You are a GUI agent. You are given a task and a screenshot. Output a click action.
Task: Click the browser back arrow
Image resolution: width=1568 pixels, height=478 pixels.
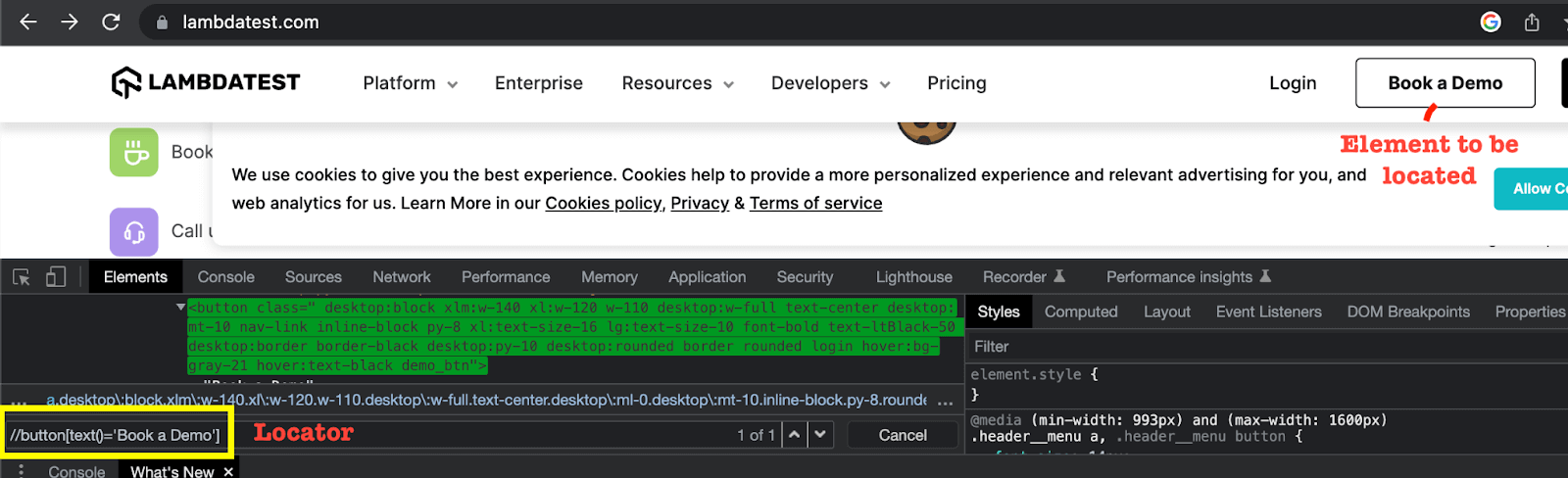coord(28,22)
